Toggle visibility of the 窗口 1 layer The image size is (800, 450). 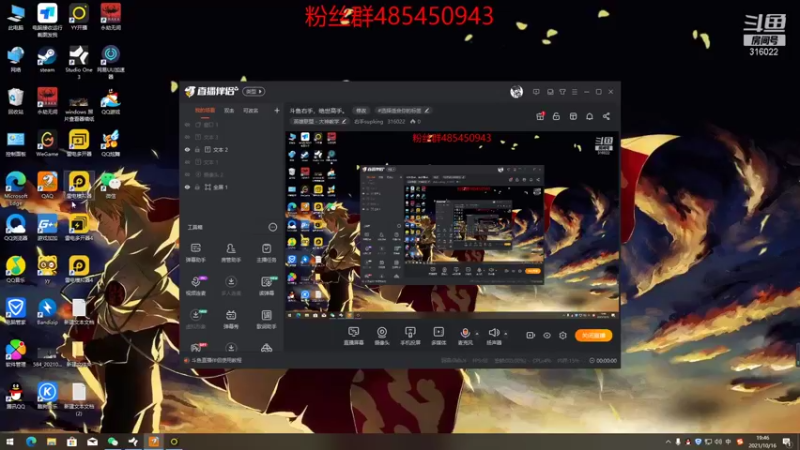coord(187,124)
